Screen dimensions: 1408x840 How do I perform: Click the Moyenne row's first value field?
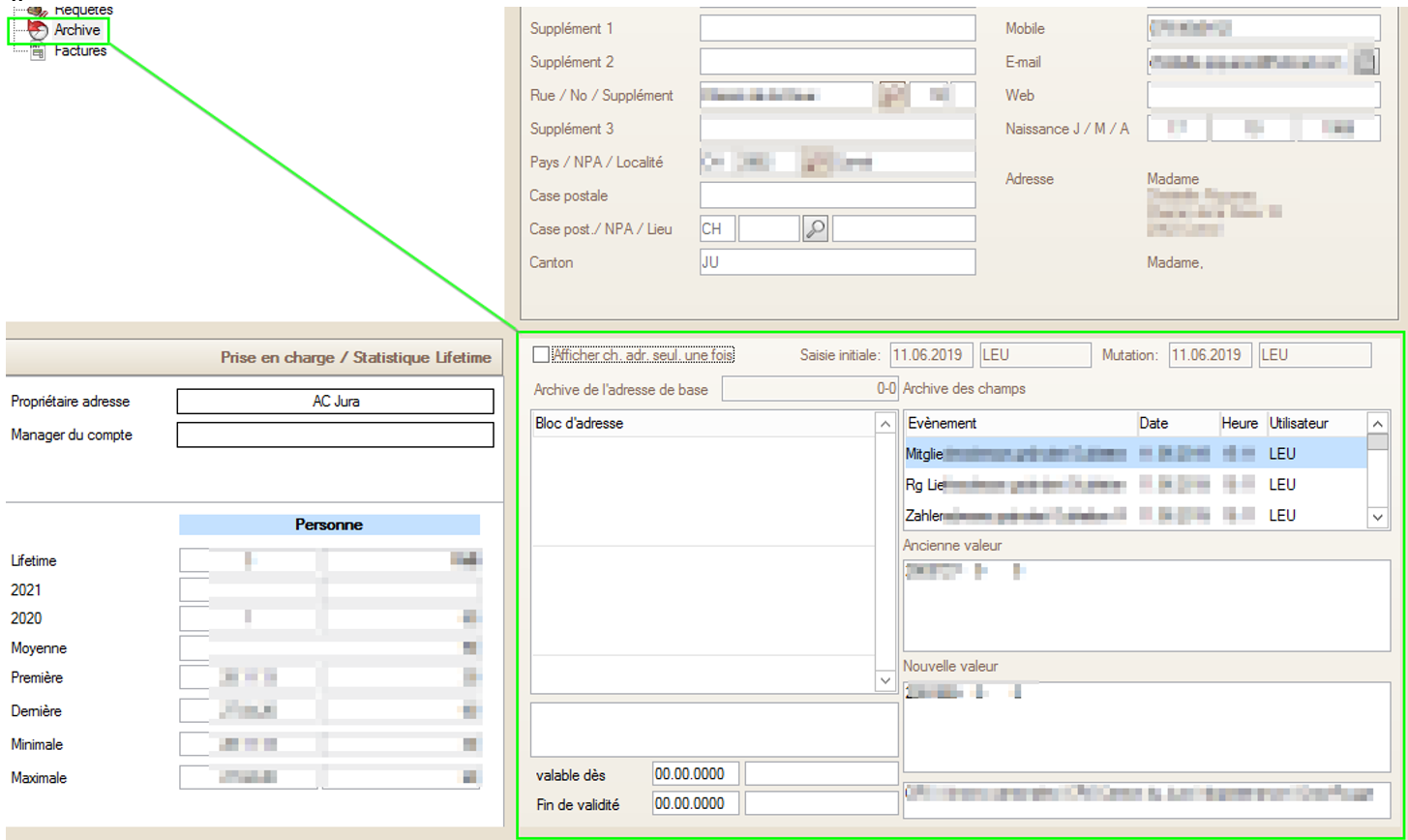coord(248,648)
